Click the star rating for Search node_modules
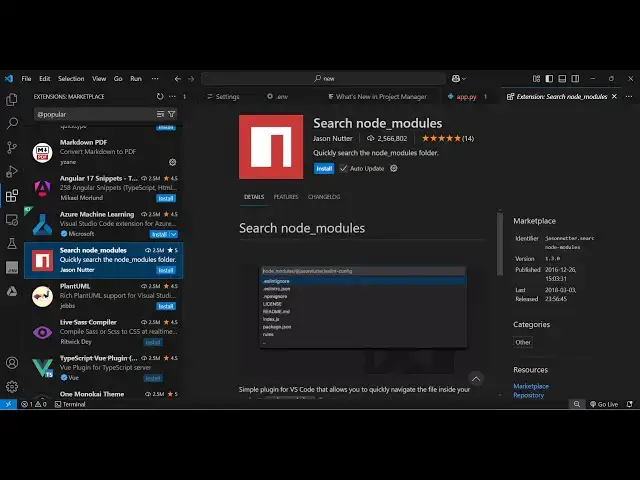The image size is (640, 480). click(x=448, y=138)
